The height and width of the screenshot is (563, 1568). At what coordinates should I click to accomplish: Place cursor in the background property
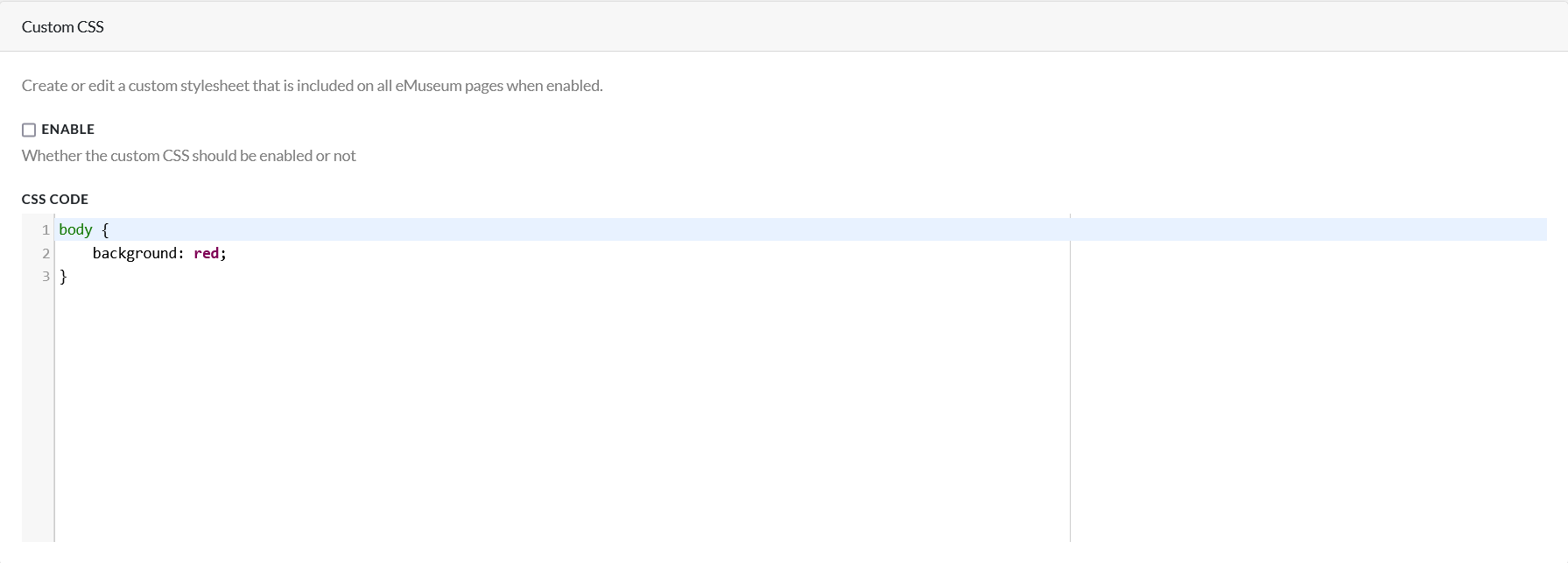(x=134, y=253)
